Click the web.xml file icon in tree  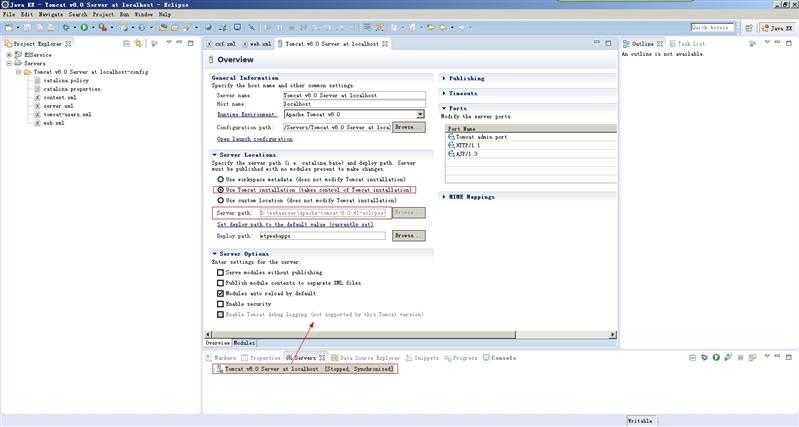click(37, 123)
